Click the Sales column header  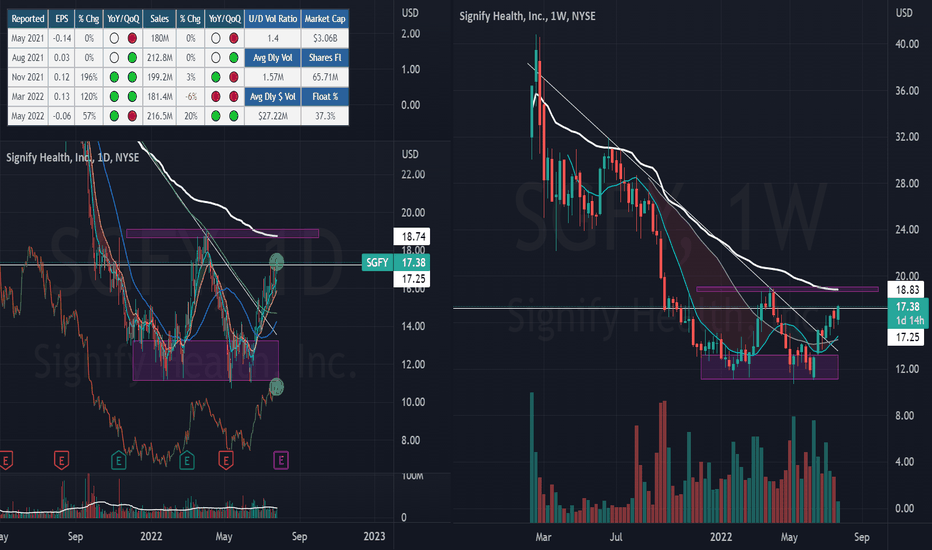point(159,18)
